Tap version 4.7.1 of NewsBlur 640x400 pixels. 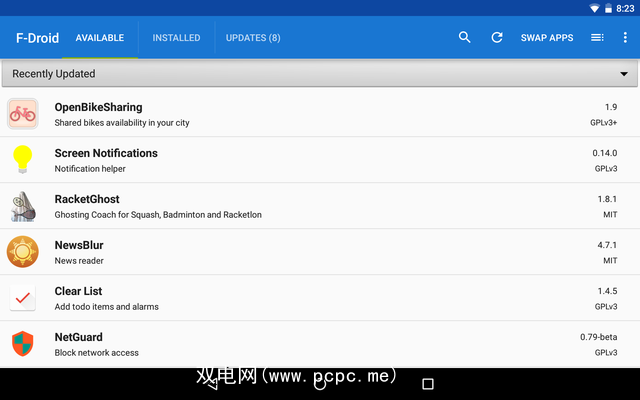coord(607,245)
